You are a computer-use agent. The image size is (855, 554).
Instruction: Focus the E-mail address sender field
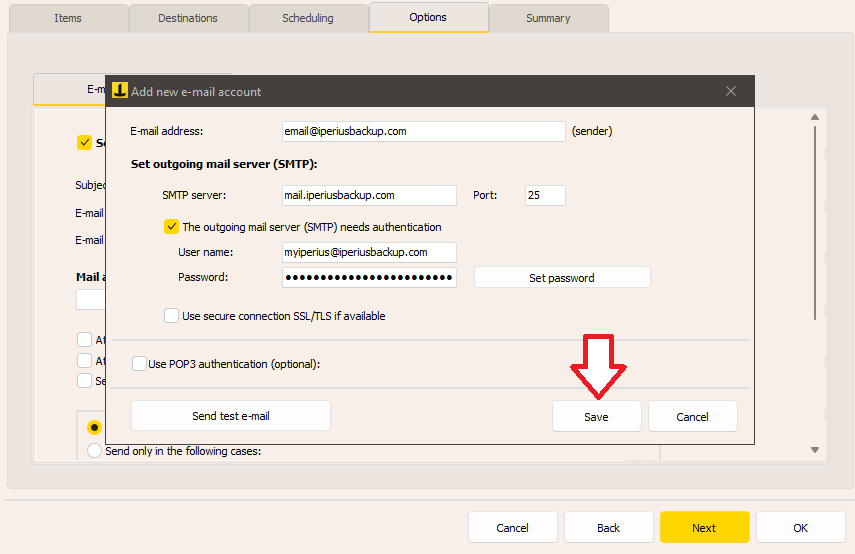click(424, 131)
